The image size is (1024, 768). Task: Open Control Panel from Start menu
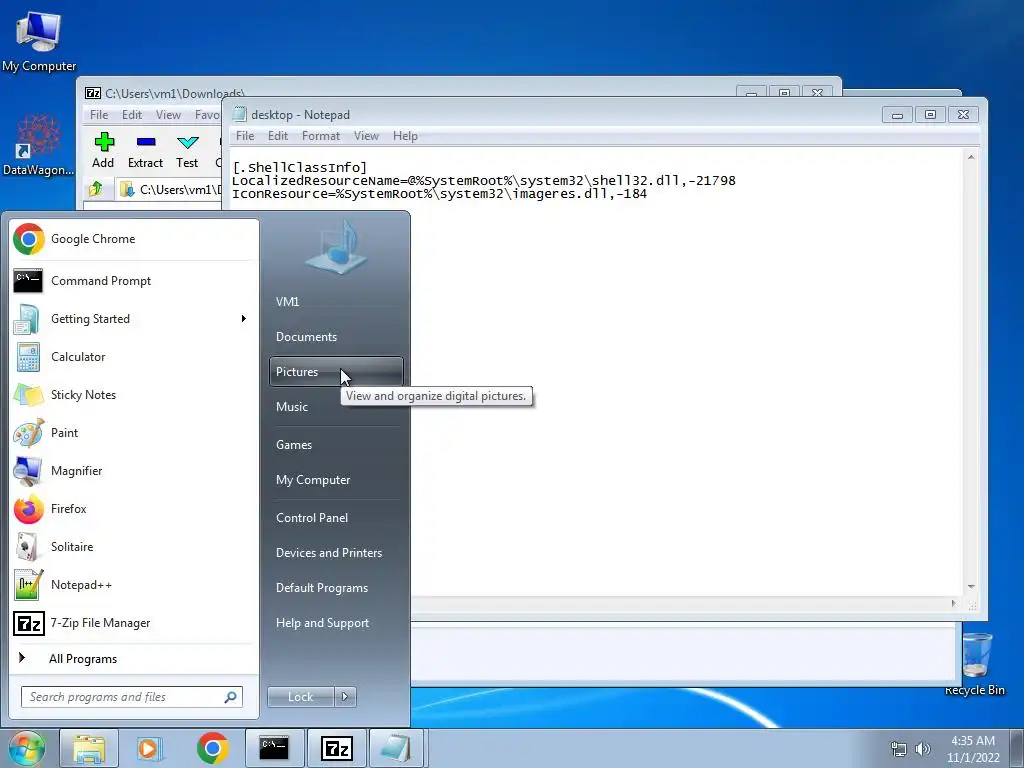[x=336, y=518]
